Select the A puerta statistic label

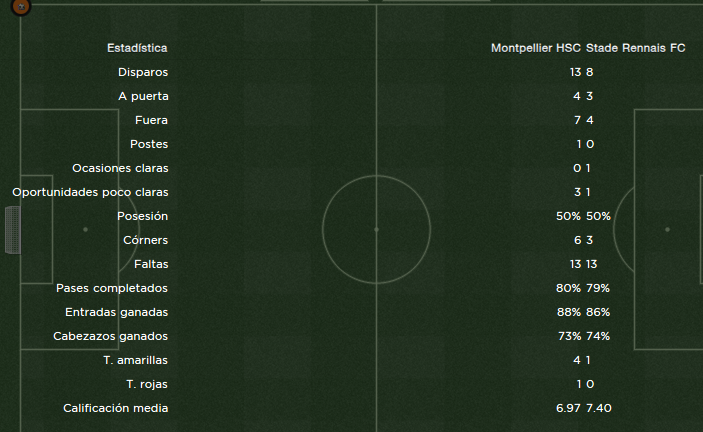pyautogui.click(x=143, y=96)
